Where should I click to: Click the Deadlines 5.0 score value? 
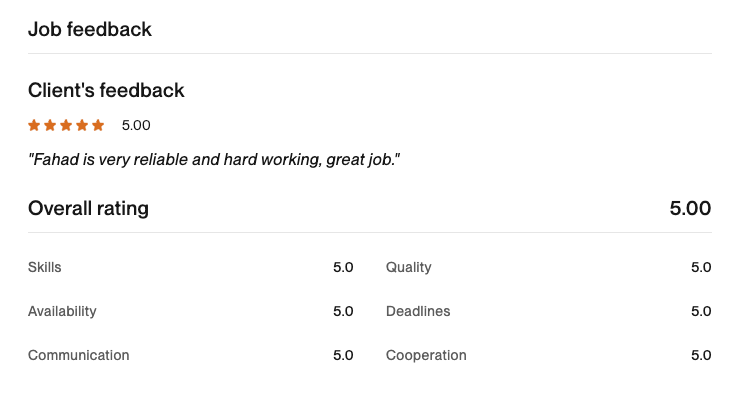pyautogui.click(x=701, y=311)
